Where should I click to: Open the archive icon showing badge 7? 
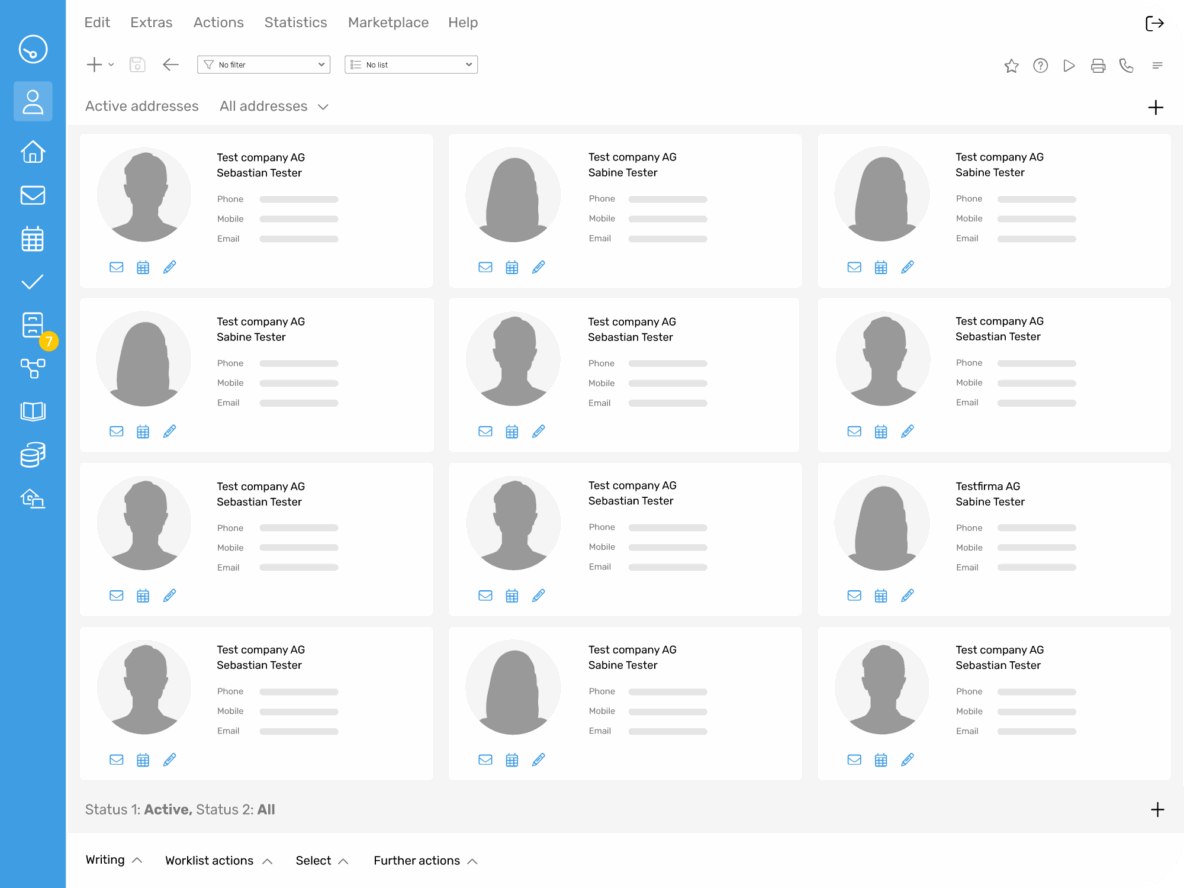click(x=32, y=324)
